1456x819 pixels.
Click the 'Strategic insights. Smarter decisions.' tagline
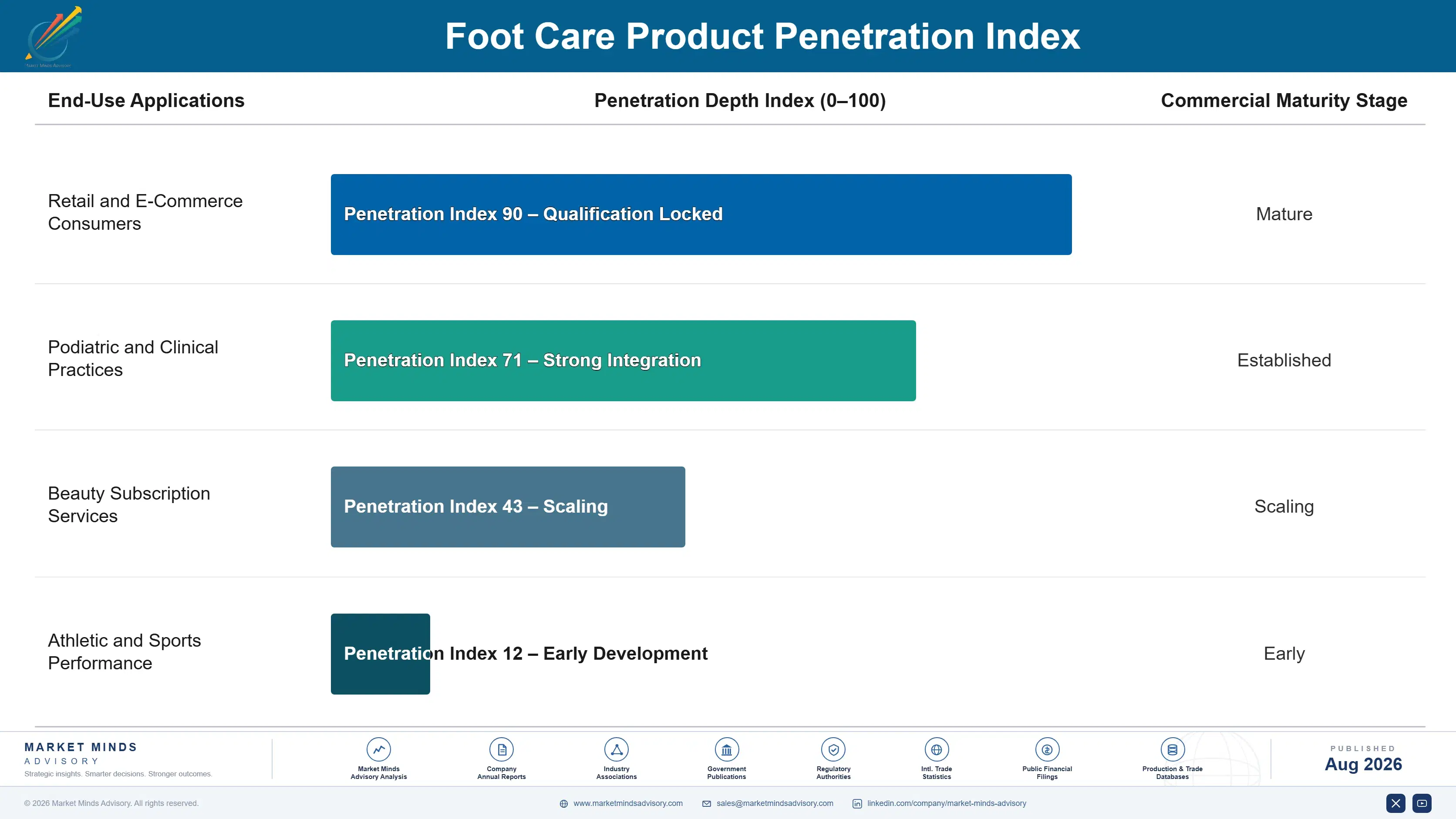point(118,774)
